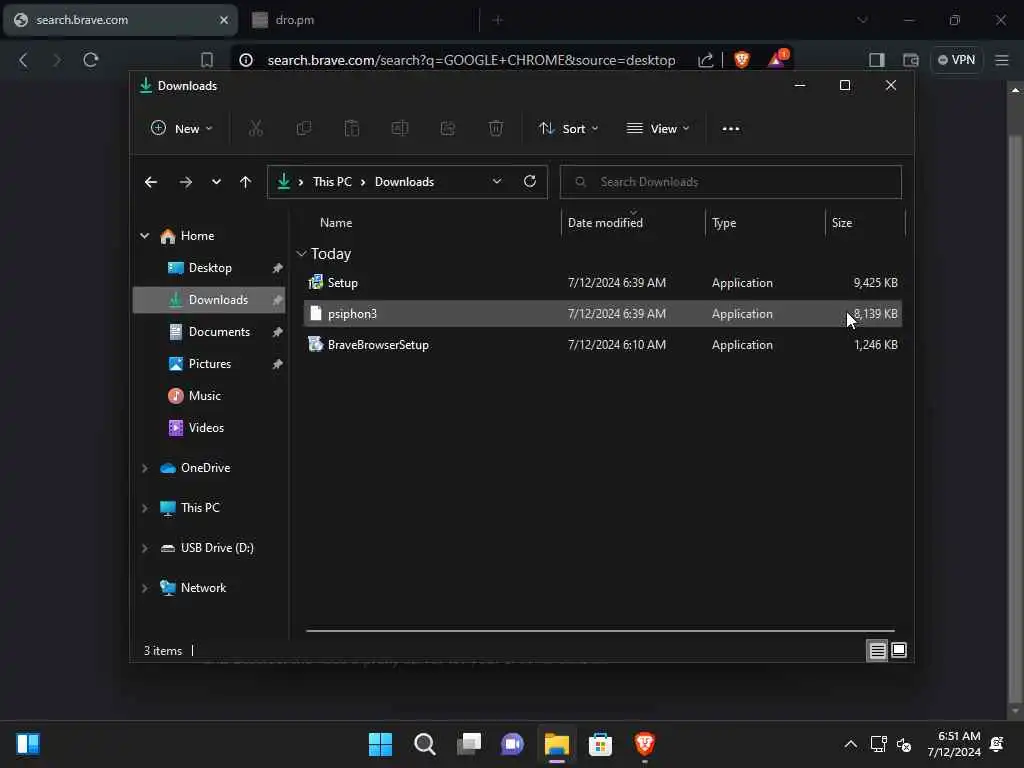Click Brave address bar URL
The height and width of the screenshot is (768, 1024).
coord(471,60)
